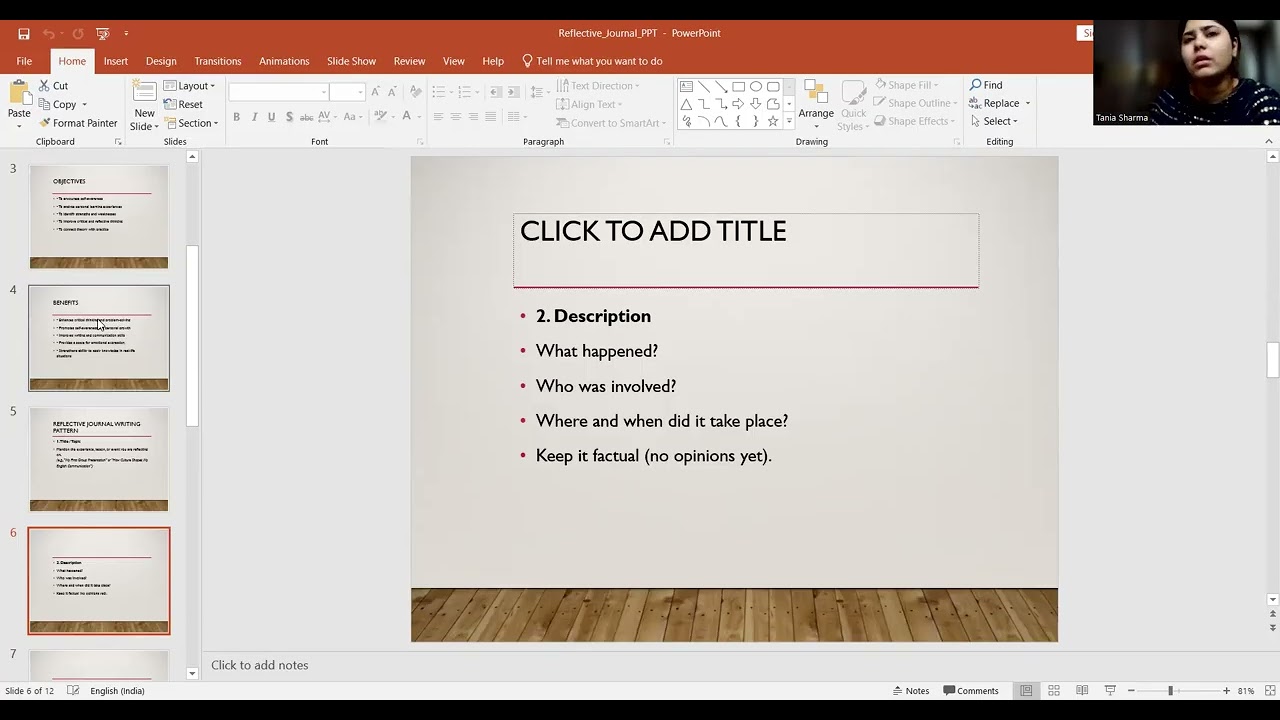Select the Isosceles Triangle shape

point(686,104)
